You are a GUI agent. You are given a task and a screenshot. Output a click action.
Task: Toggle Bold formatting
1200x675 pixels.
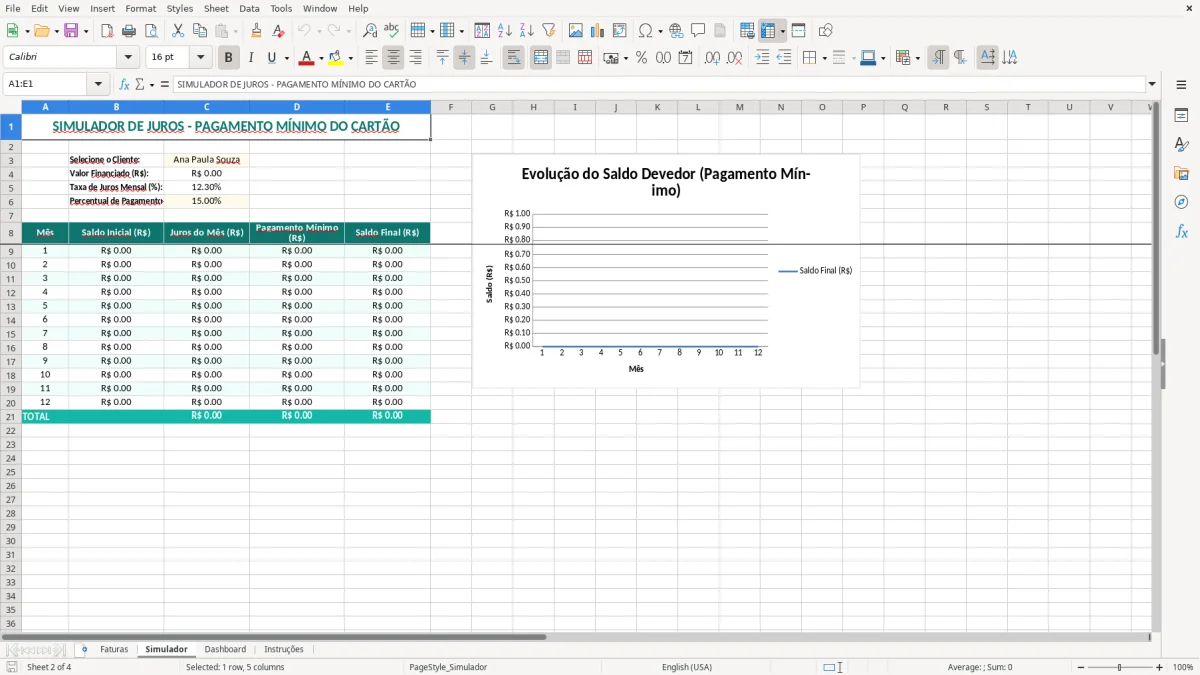pyautogui.click(x=229, y=58)
